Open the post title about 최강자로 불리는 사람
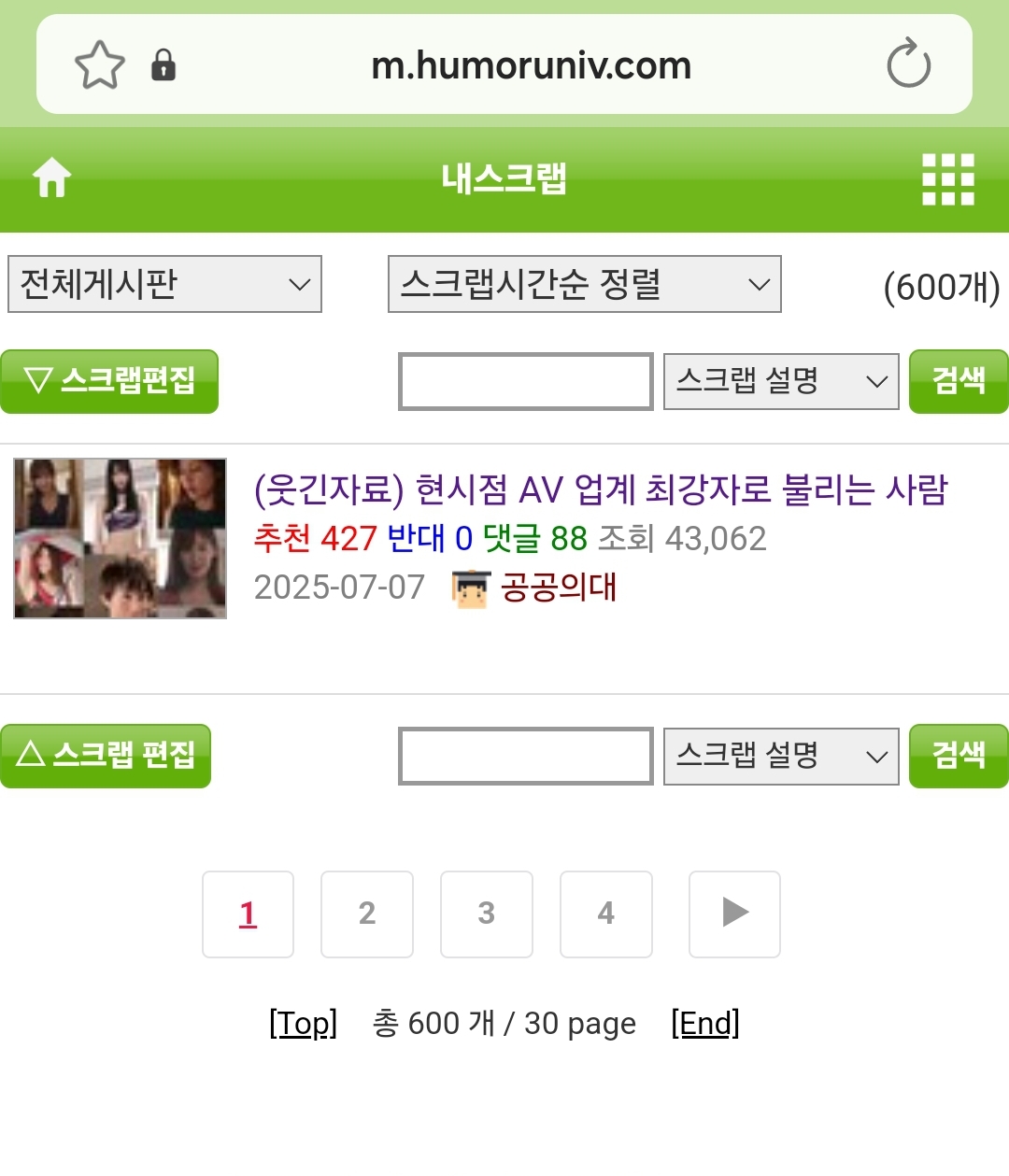The image size is (1009, 1176). [x=601, y=489]
